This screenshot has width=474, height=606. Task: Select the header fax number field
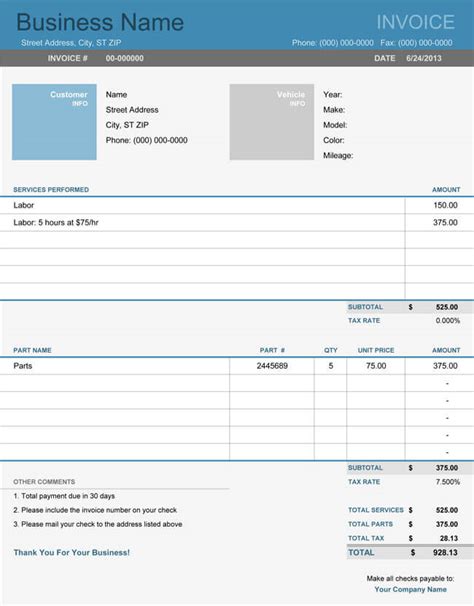click(x=416, y=43)
